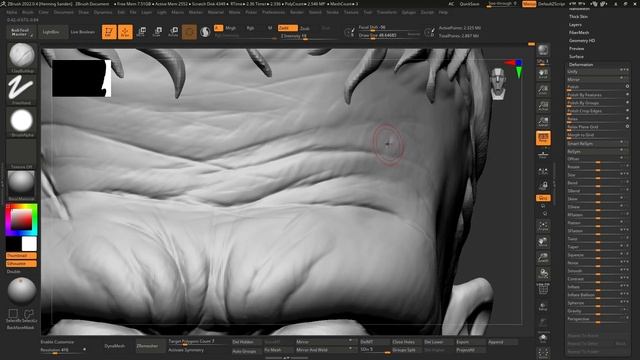Toggle the Floor grid button
Screen dimensions: 640x360
[x=543, y=154]
